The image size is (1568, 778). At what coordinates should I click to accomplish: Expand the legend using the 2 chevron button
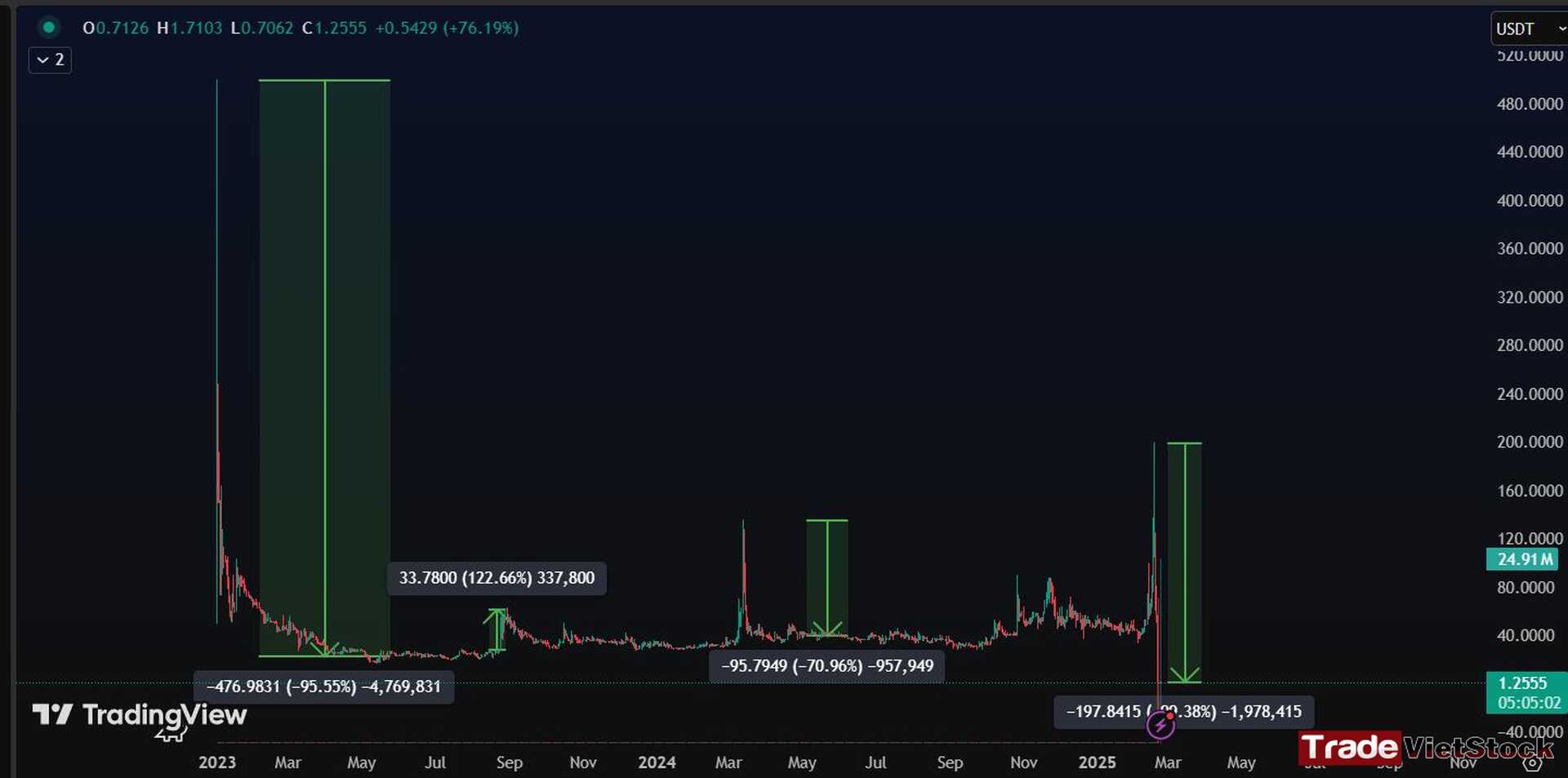click(49, 60)
